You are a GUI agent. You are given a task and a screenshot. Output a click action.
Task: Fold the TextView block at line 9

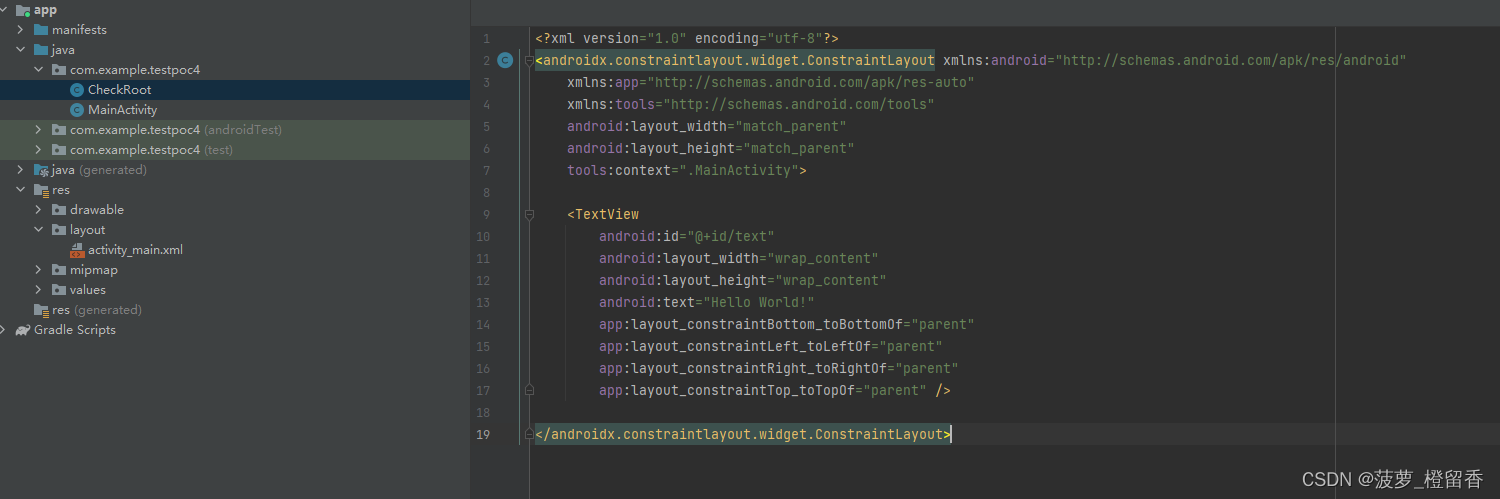pyautogui.click(x=529, y=214)
